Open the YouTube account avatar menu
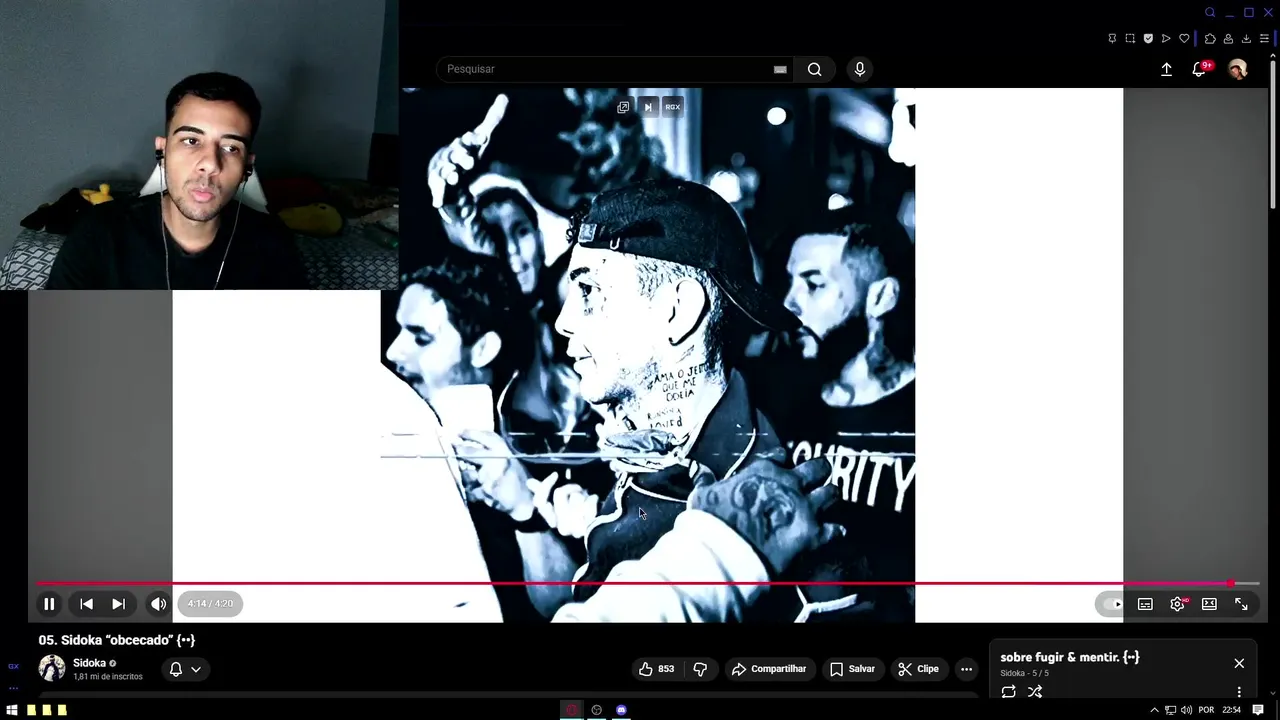1280x720 pixels. coord(1238,69)
